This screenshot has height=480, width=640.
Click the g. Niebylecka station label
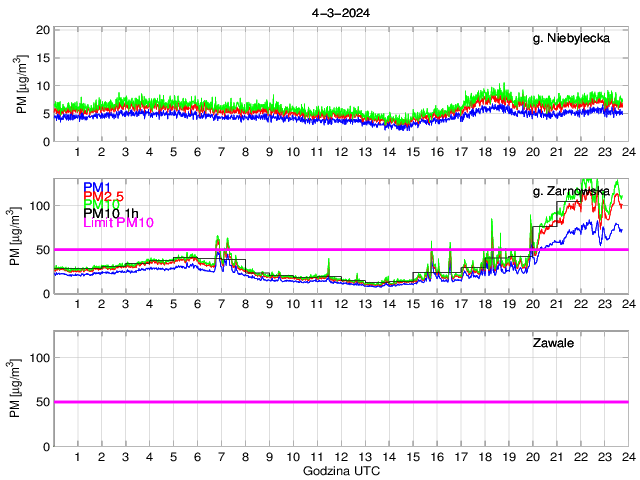[x=571, y=38]
